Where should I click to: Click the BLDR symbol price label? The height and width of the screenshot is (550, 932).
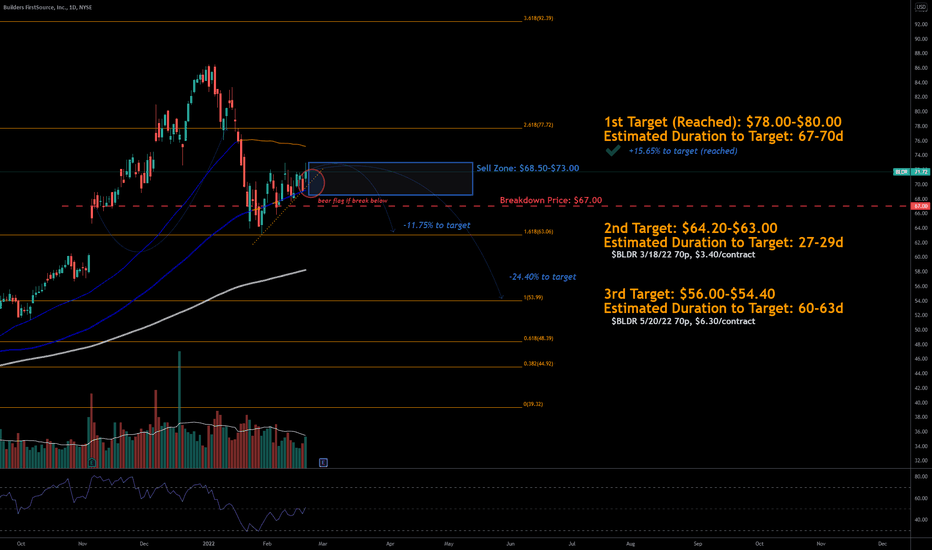tap(901, 172)
